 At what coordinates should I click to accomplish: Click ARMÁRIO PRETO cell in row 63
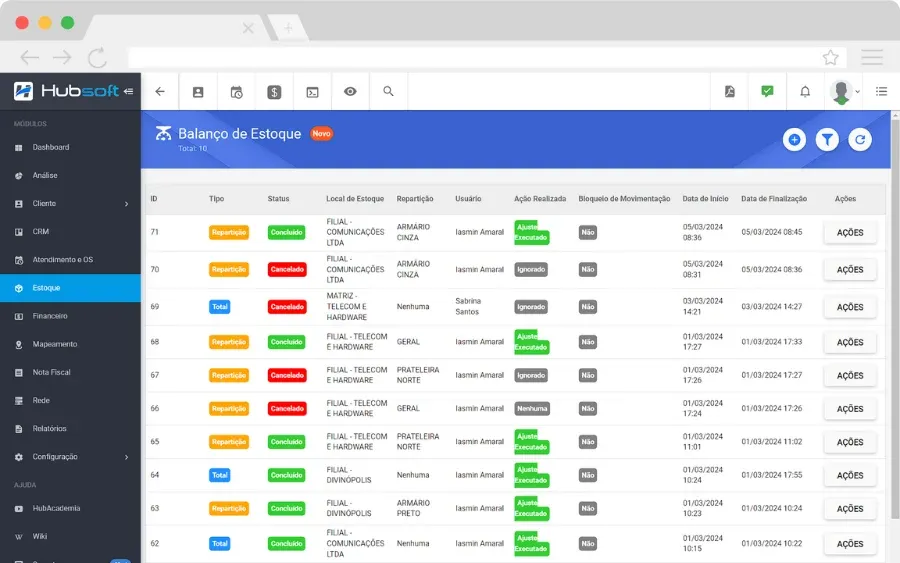pos(413,508)
